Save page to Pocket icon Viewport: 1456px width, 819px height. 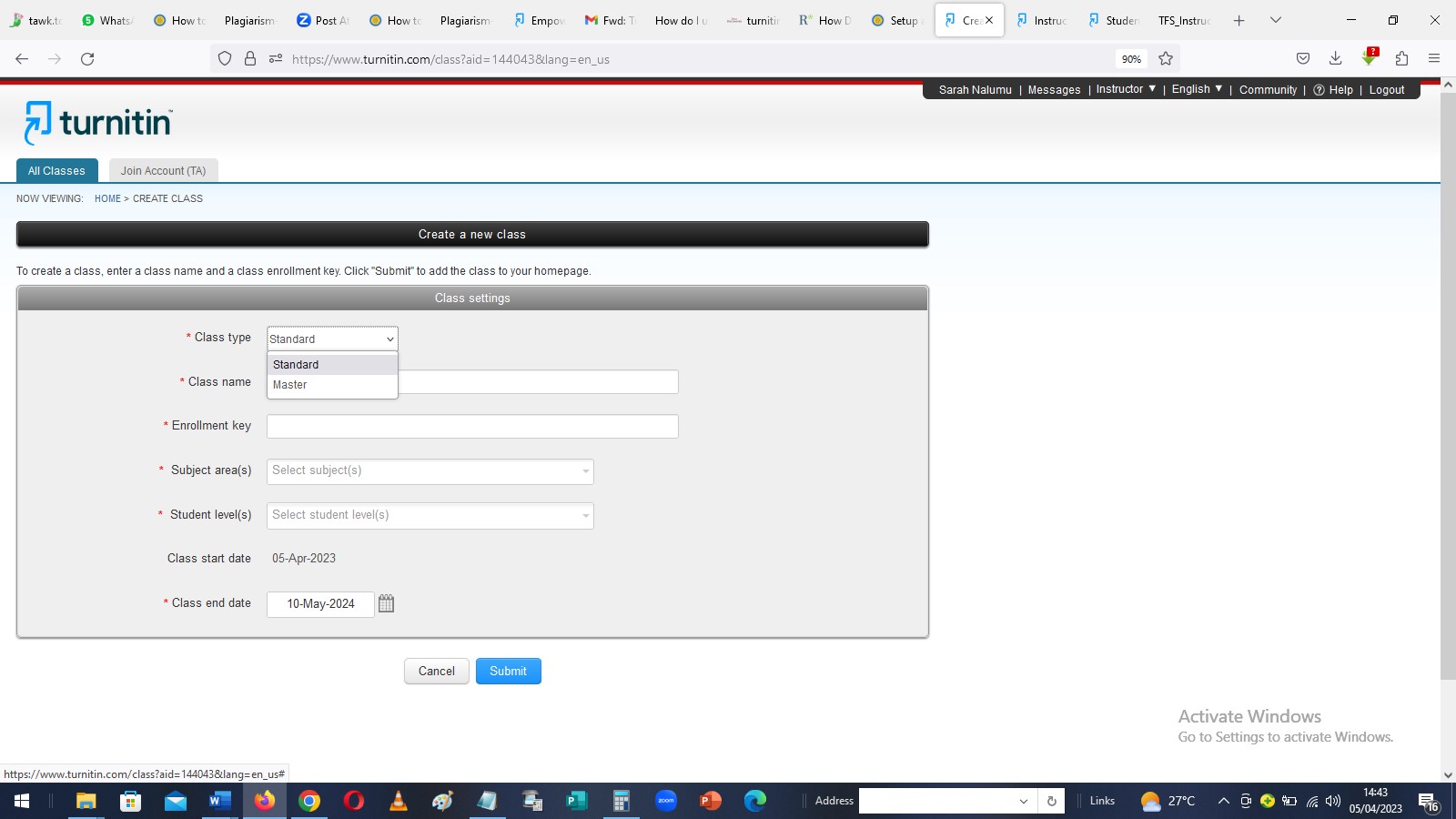point(1303,59)
